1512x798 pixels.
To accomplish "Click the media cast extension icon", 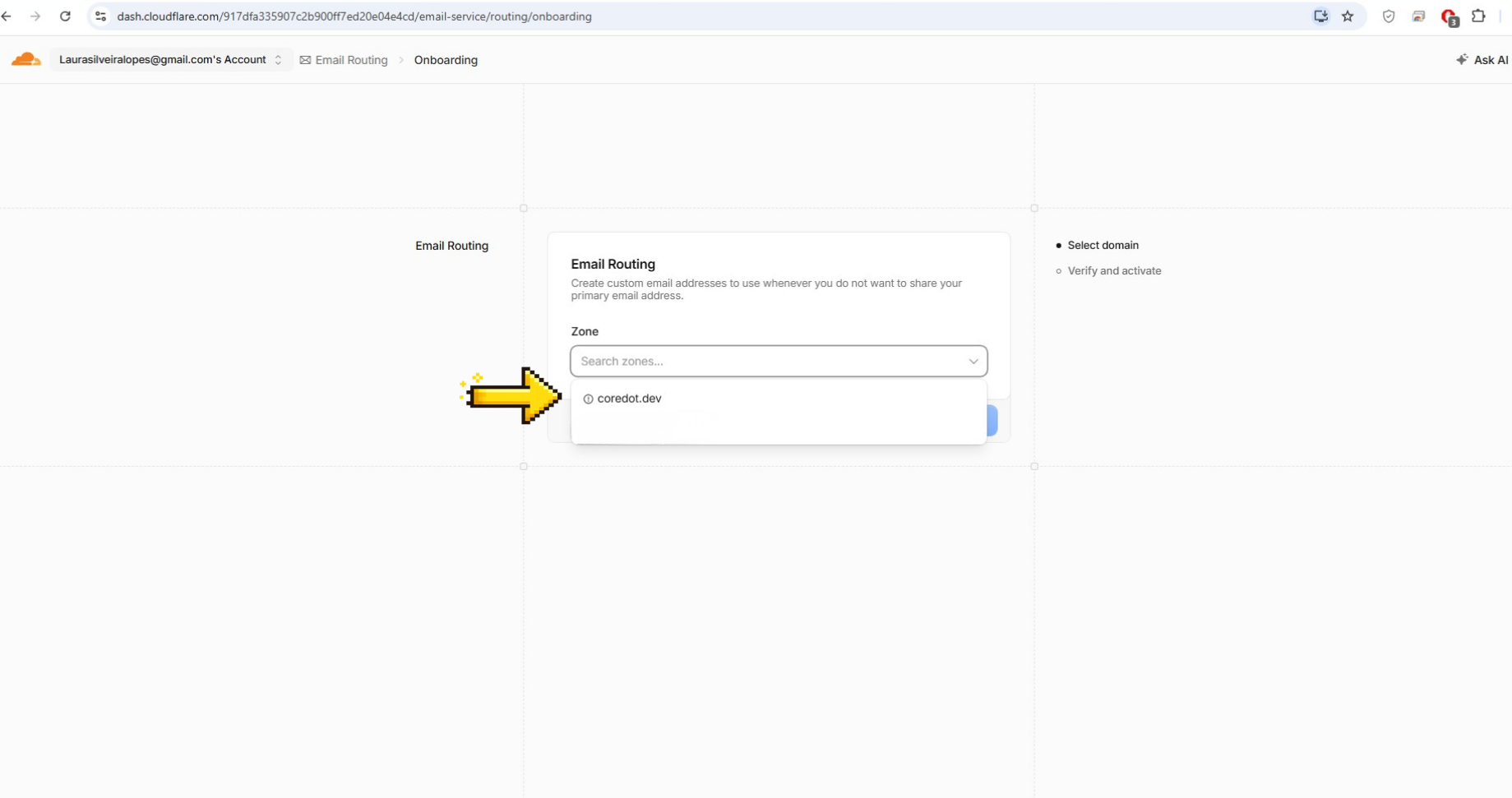I will [x=1418, y=16].
